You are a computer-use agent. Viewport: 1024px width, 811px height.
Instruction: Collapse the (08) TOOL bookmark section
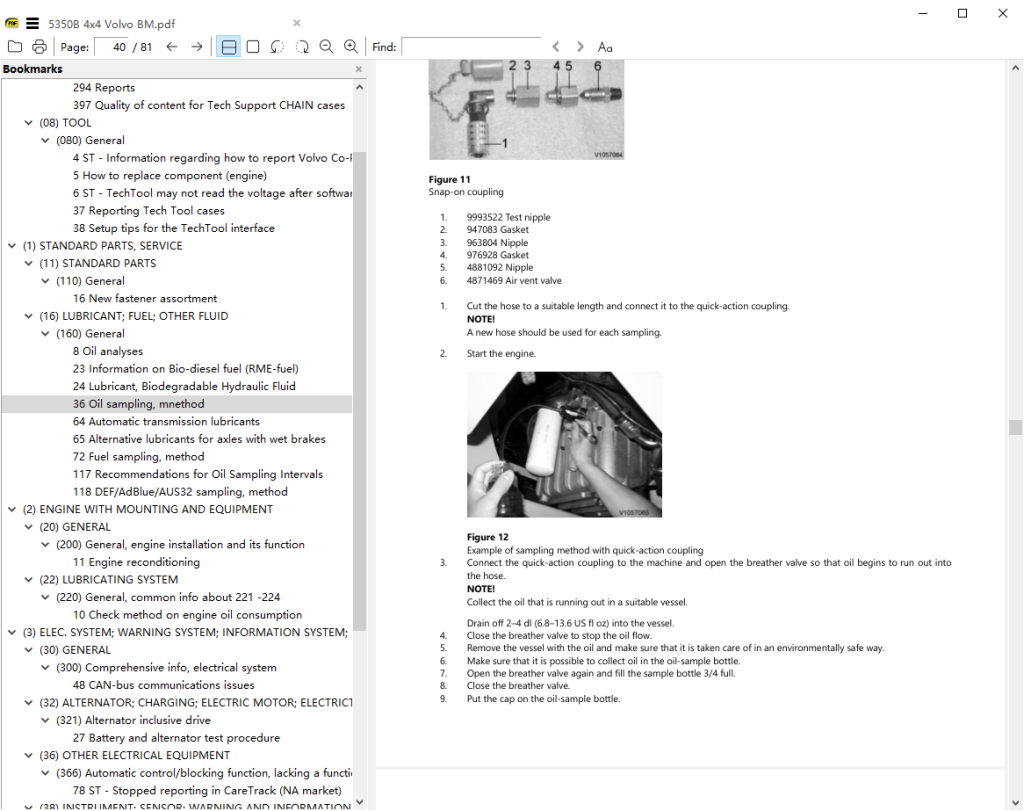[28, 123]
